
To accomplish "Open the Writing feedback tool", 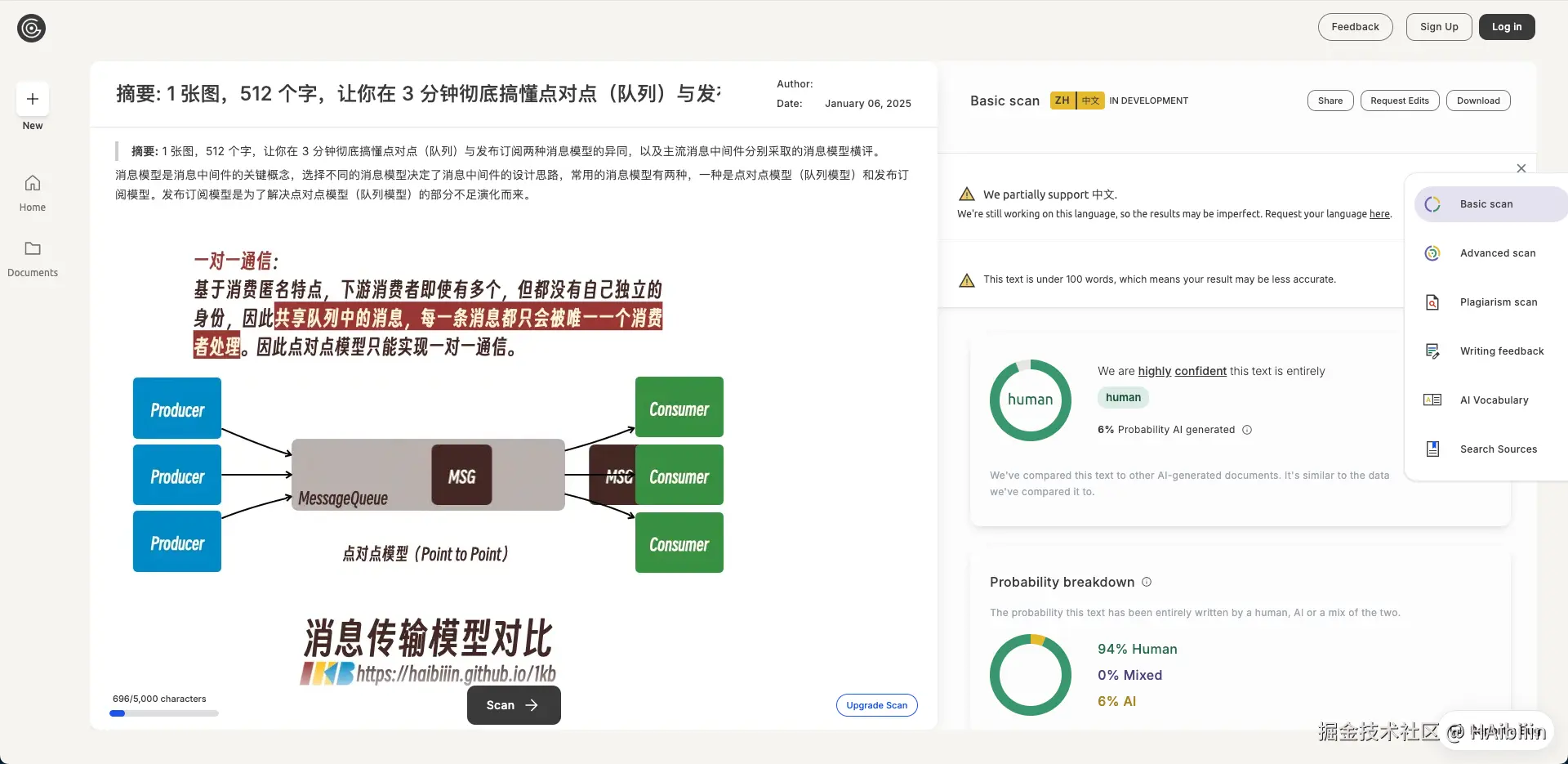I will 1501,351.
